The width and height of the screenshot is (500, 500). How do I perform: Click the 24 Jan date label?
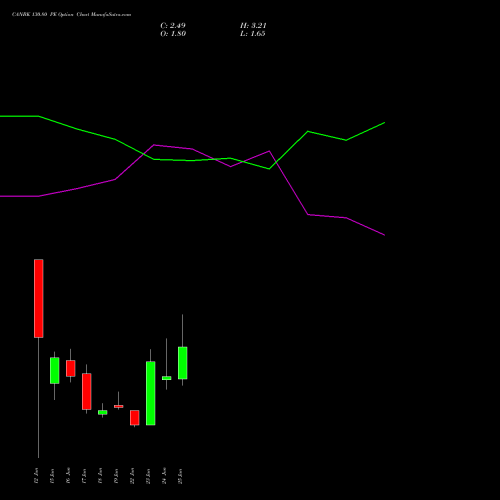(164, 476)
